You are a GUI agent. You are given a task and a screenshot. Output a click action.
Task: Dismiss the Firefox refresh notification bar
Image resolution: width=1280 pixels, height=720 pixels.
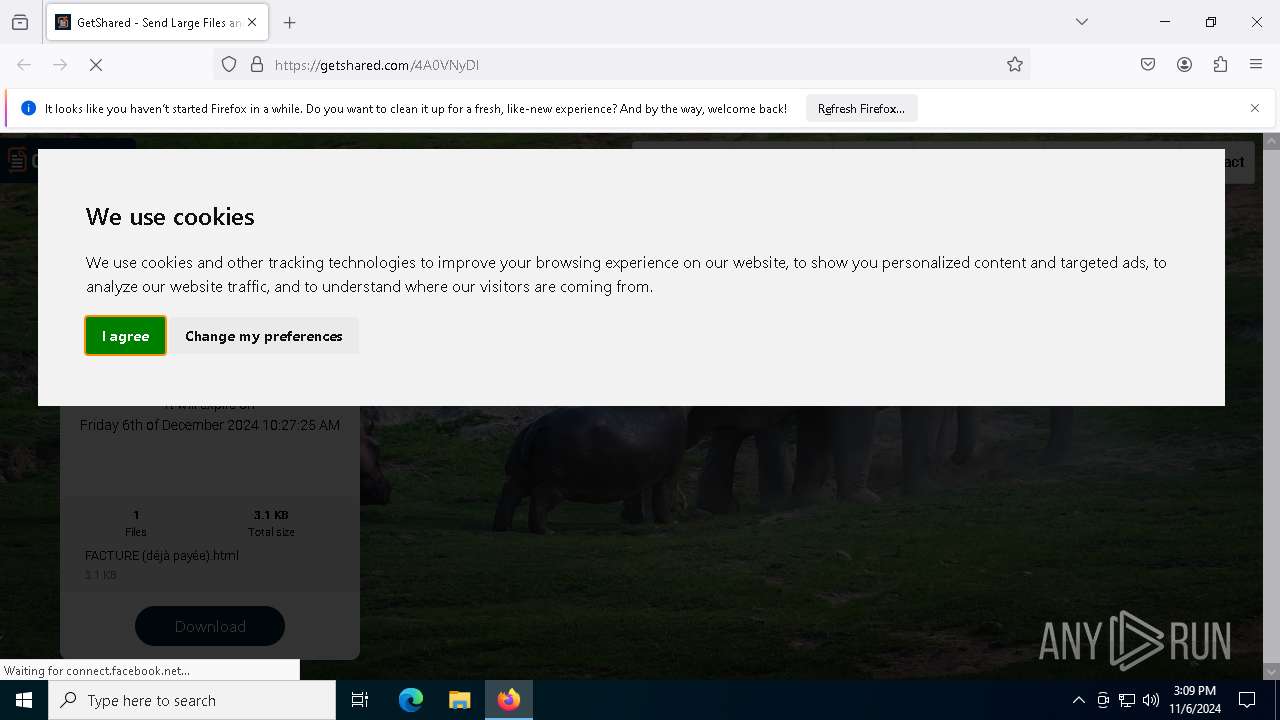click(1255, 108)
